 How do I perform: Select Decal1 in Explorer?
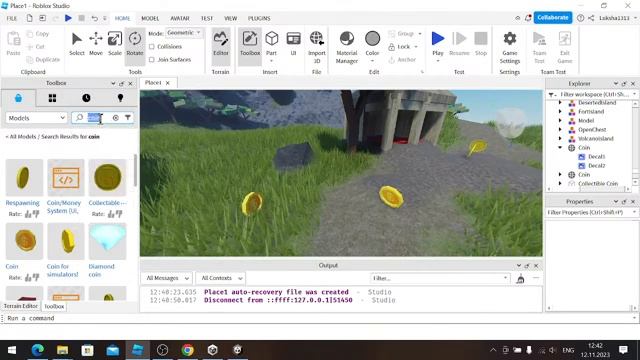tap(596, 156)
